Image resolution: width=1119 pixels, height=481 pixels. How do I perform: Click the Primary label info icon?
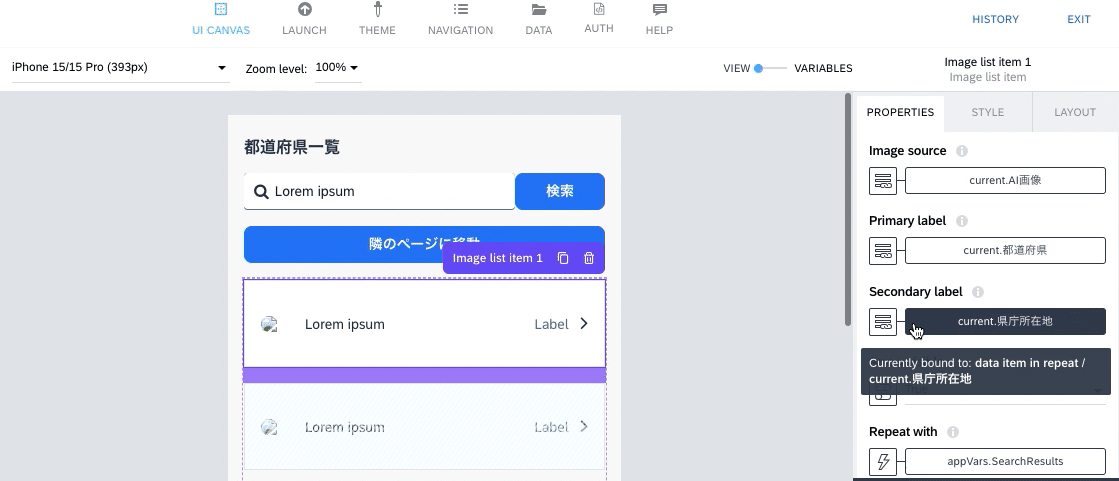(x=961, y=221)
